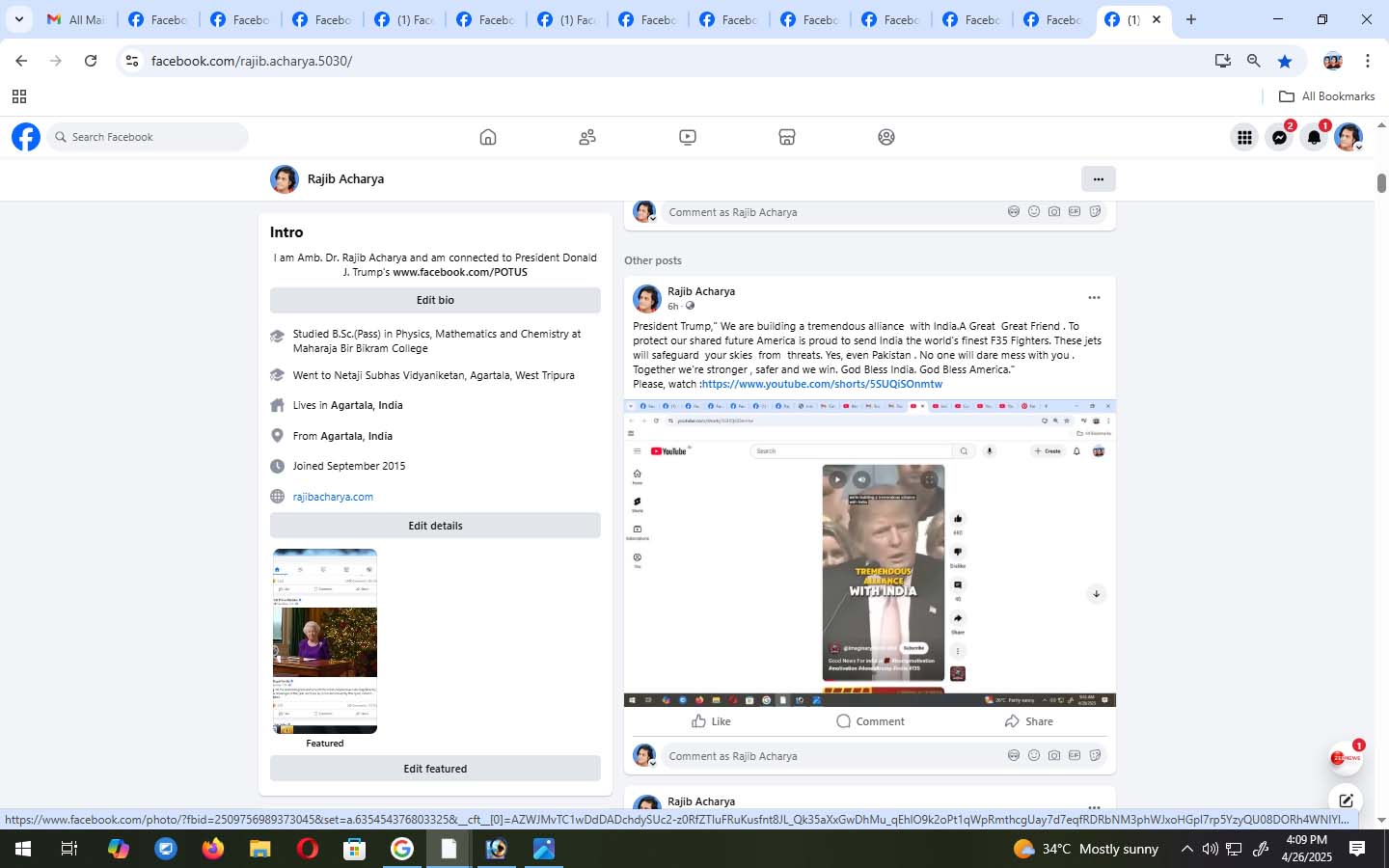Insert emoji in the bottom comment box
The height and width of the screenshot is (868, 1389).
(x=1034, y=755)
